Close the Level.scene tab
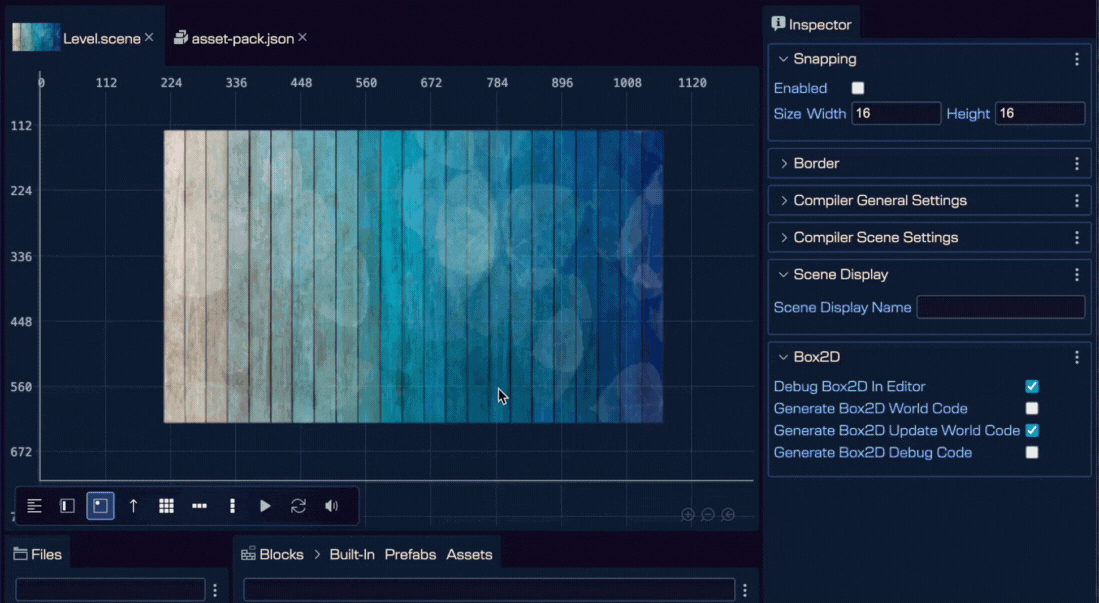Viewport: 1099px width, 603px height. (x=149, y=37)
